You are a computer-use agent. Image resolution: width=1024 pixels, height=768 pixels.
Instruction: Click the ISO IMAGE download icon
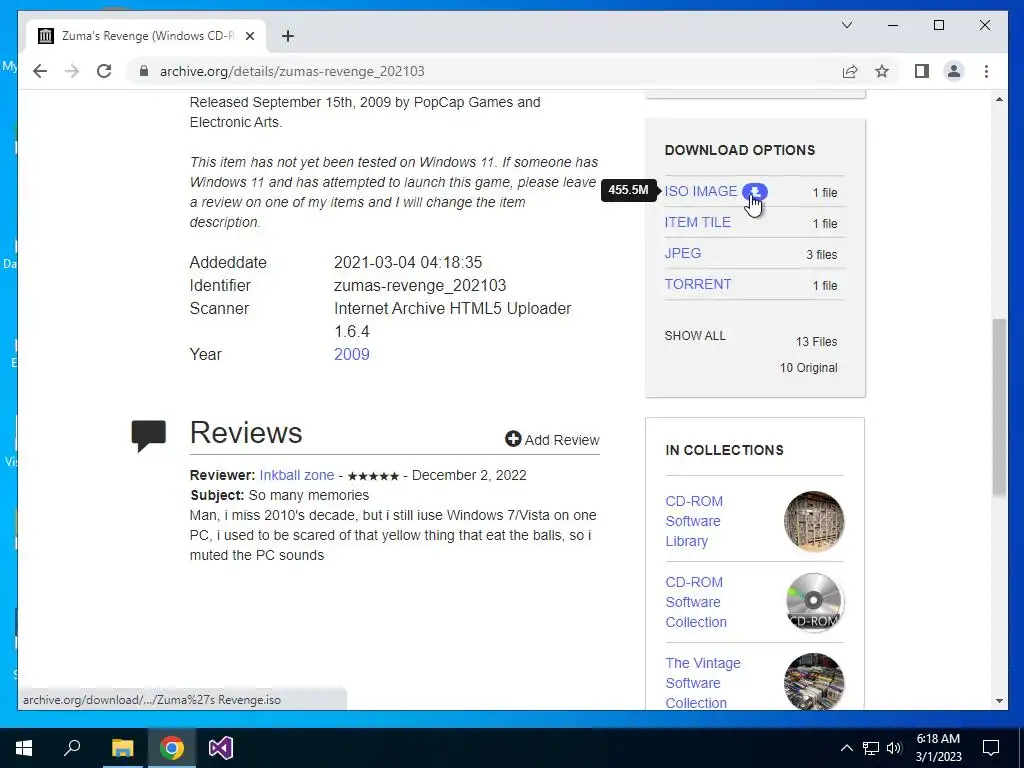[755, 192]
